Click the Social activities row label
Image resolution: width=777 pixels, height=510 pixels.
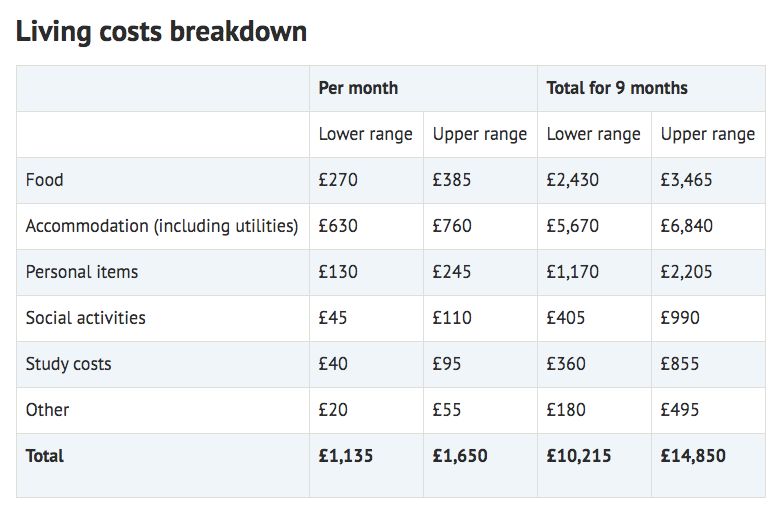click(86, 318)
